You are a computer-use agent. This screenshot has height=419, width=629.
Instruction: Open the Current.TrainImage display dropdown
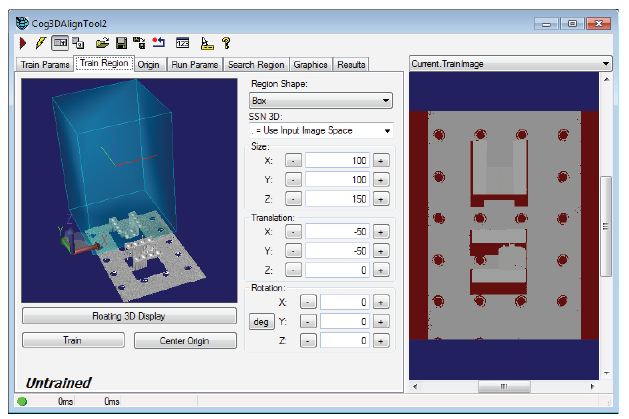click(x=510, y=63)
